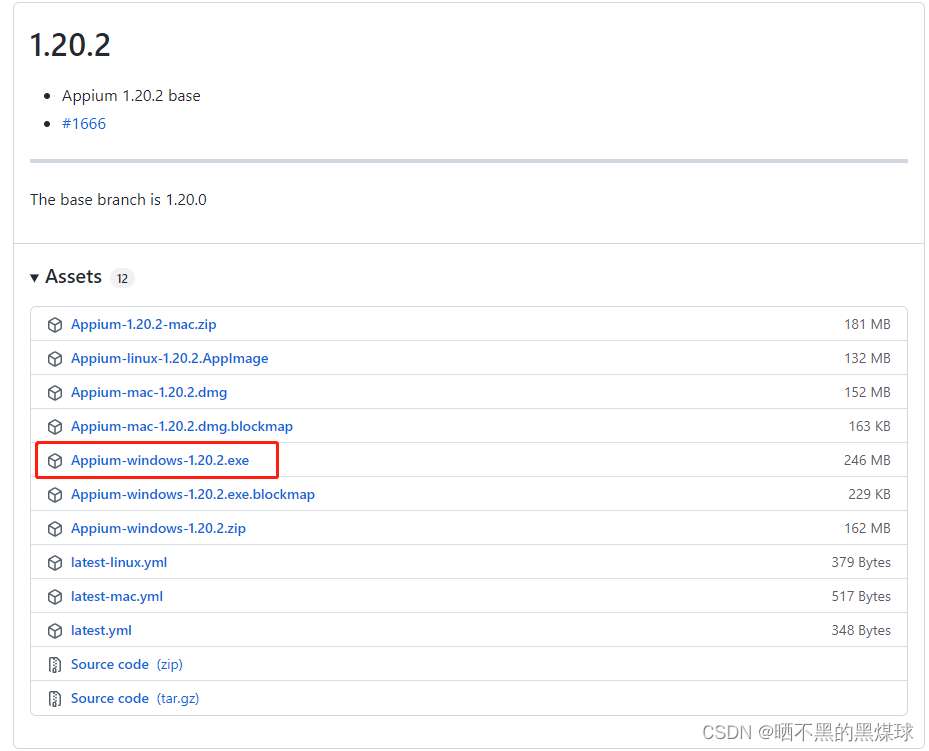Image resolution: width=929 pixels, height=751 pixels.
Task: Select the 132 MB size text
Action: click(x=867, y=358)
